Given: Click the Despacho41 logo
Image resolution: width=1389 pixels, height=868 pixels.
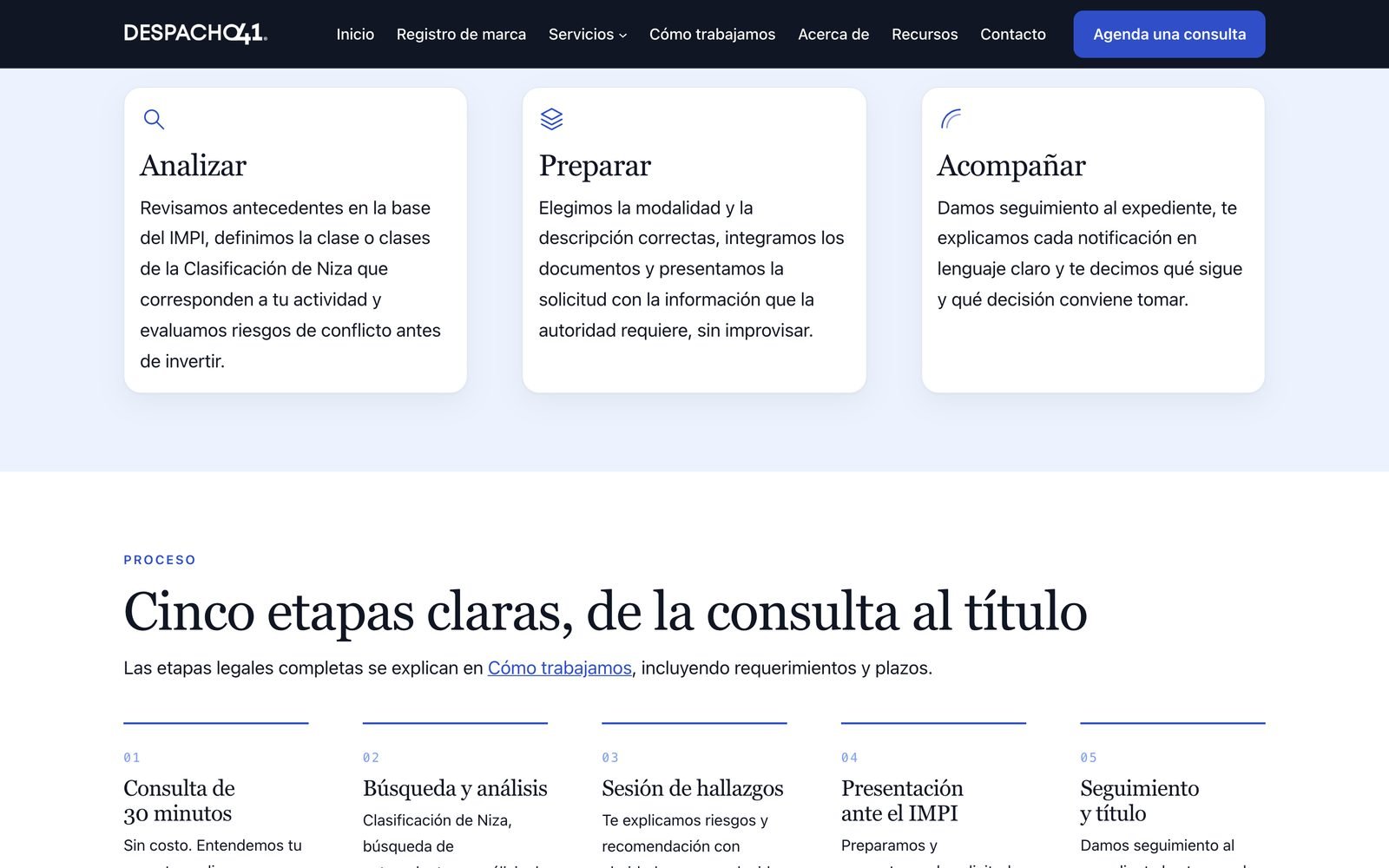Looking at the screenshot, I should click(x=195, y=34).
